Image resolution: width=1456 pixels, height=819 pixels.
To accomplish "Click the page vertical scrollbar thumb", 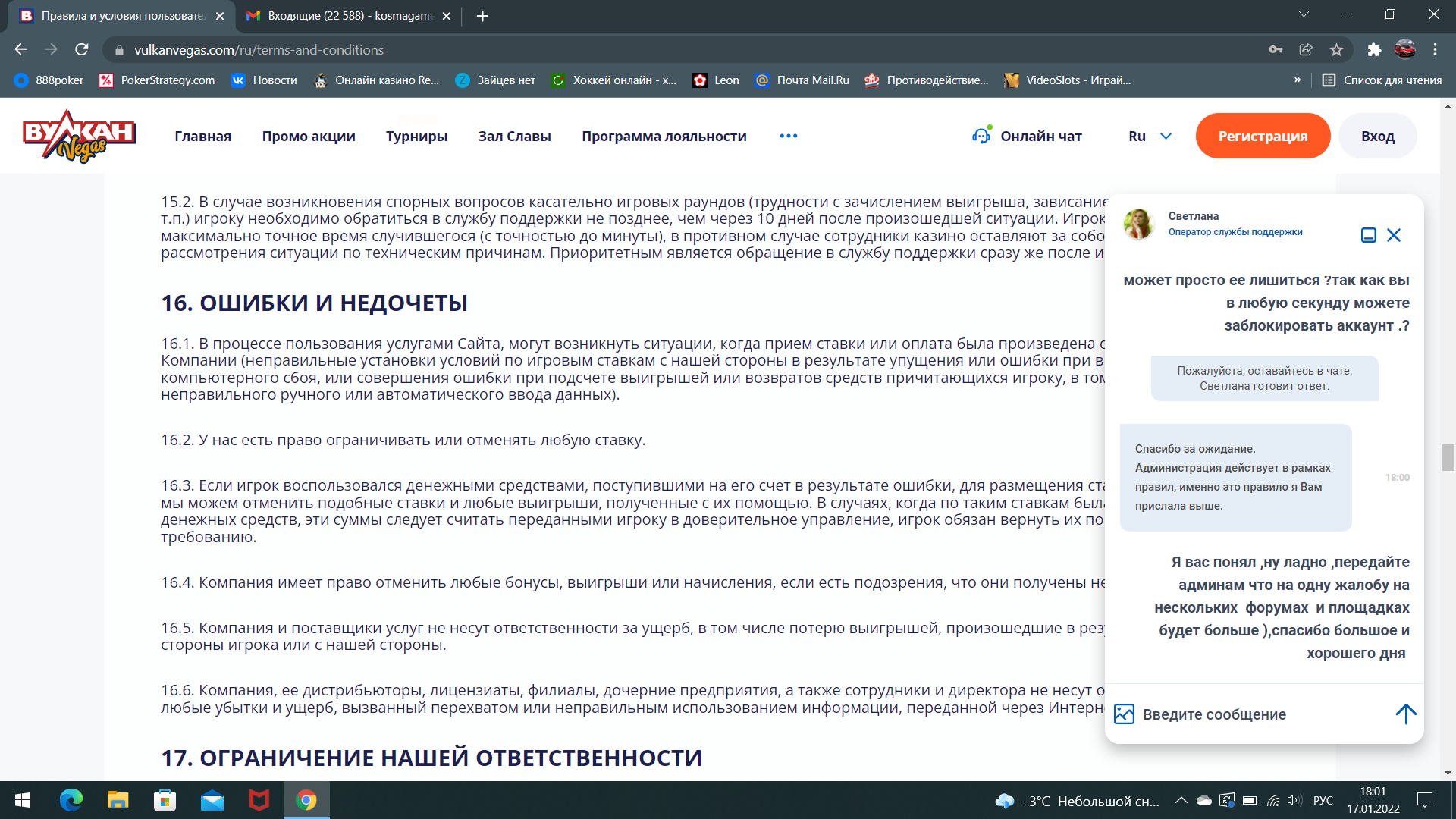I will (1448, 458).
